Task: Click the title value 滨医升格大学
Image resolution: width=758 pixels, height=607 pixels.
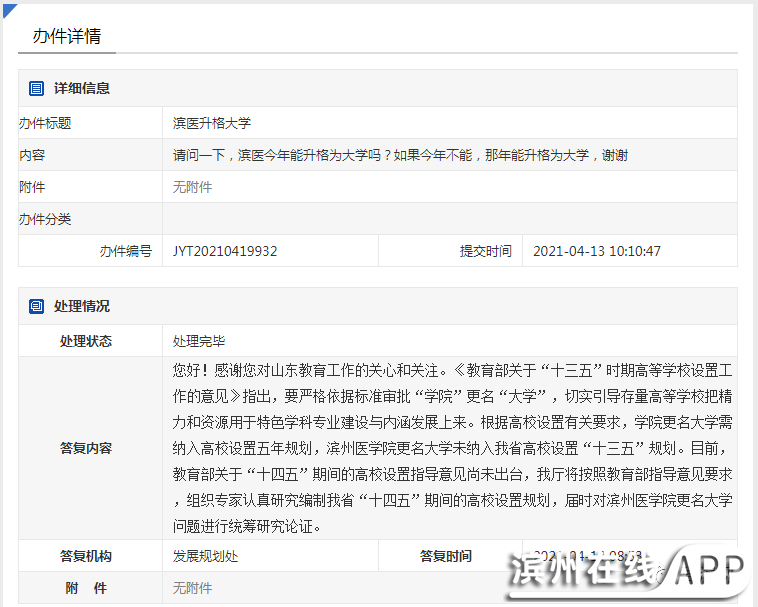Action: click(x=212, y=123)
